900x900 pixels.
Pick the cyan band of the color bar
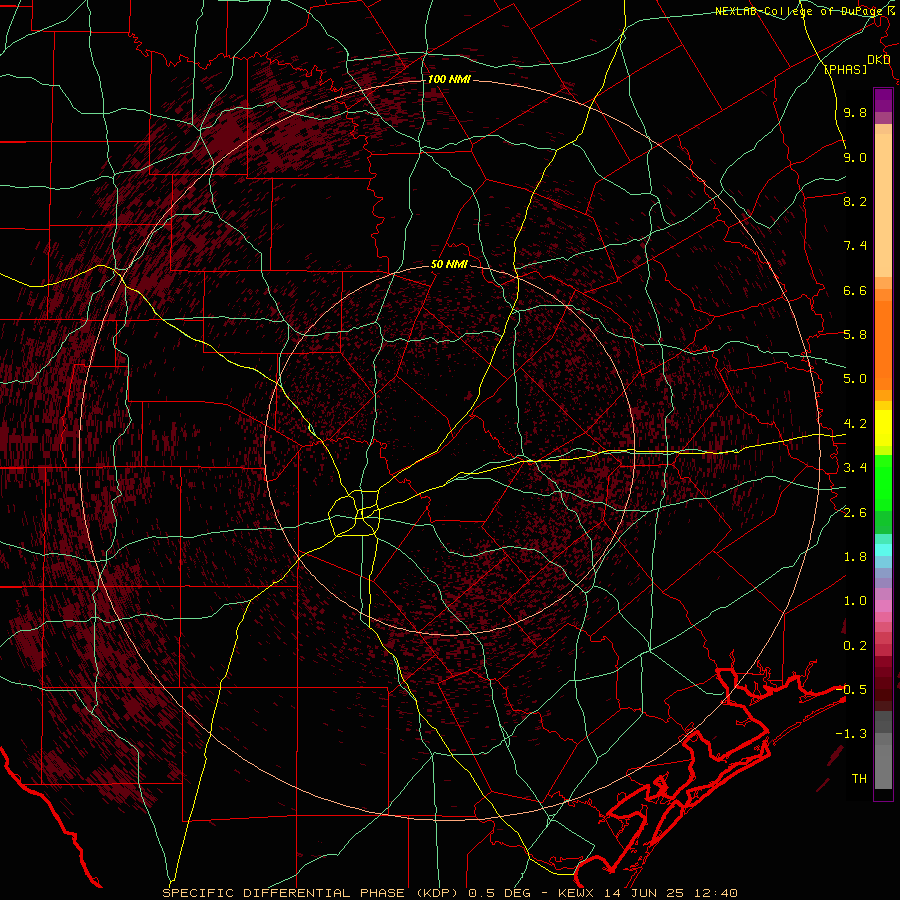point(883,549)
